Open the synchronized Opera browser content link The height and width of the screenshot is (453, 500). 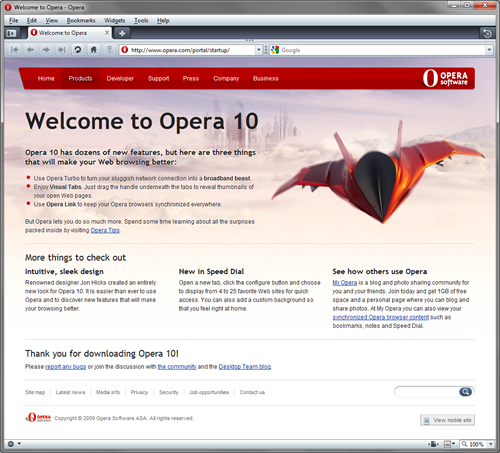click(381, 317)
